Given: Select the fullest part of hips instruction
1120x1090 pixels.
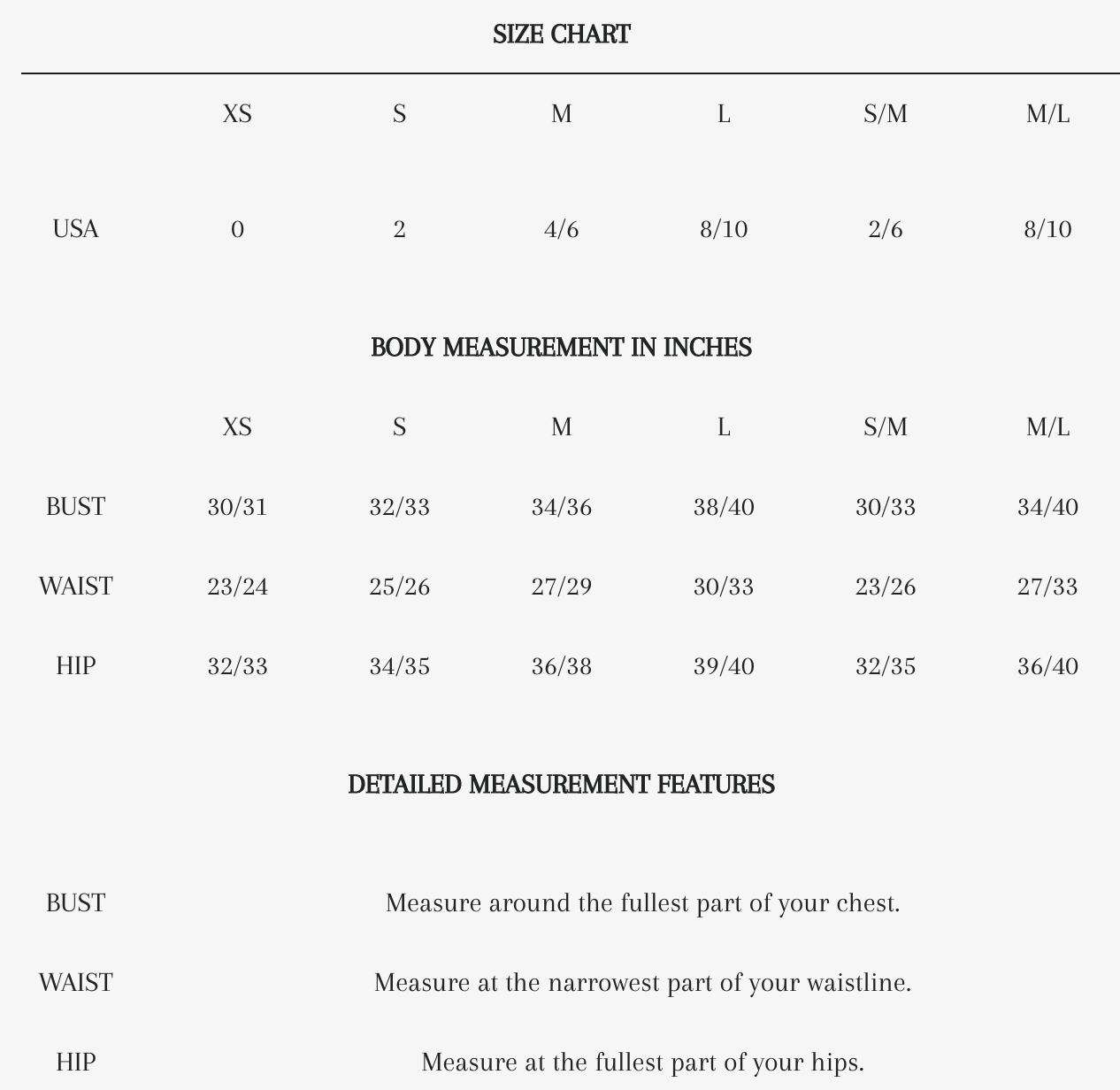Looking at the screenshot, I should coord(642,1063).
